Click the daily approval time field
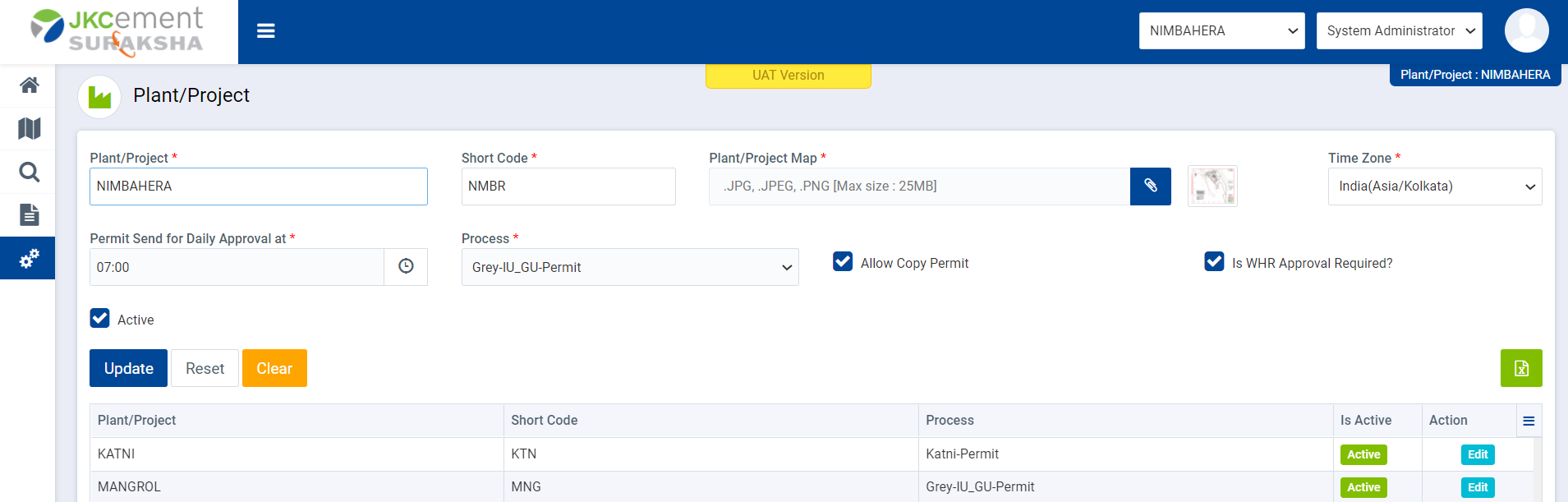The image size is (1568, 502). click(x=237, y=267)
